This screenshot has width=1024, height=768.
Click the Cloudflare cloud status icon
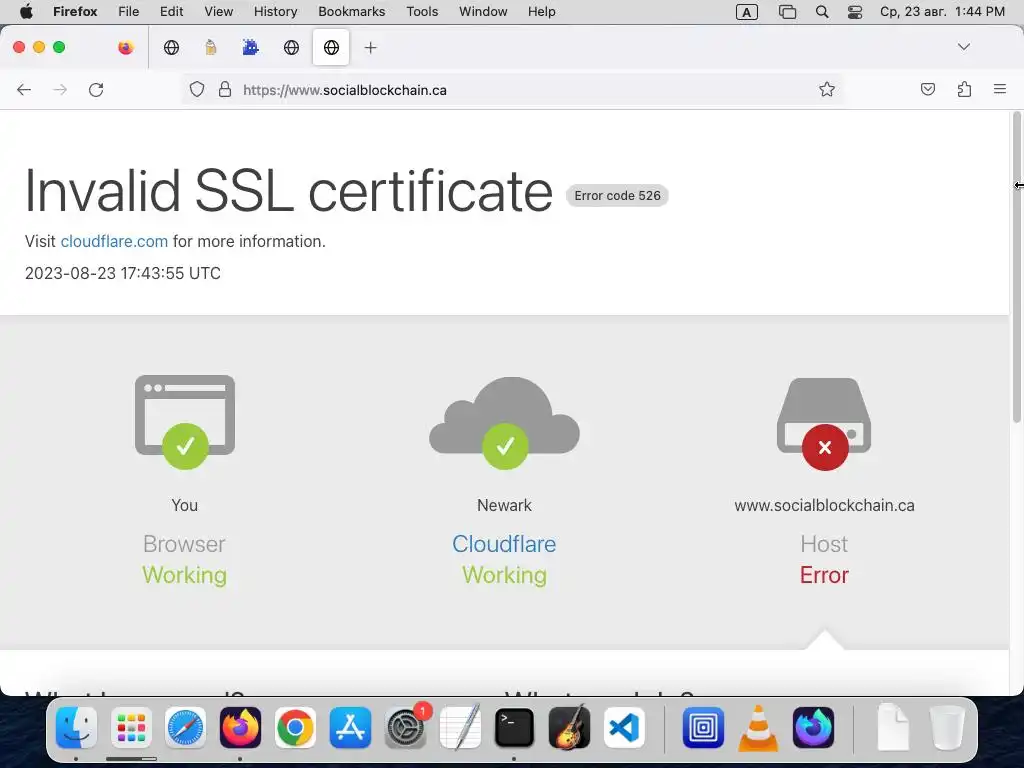point(504,423)
